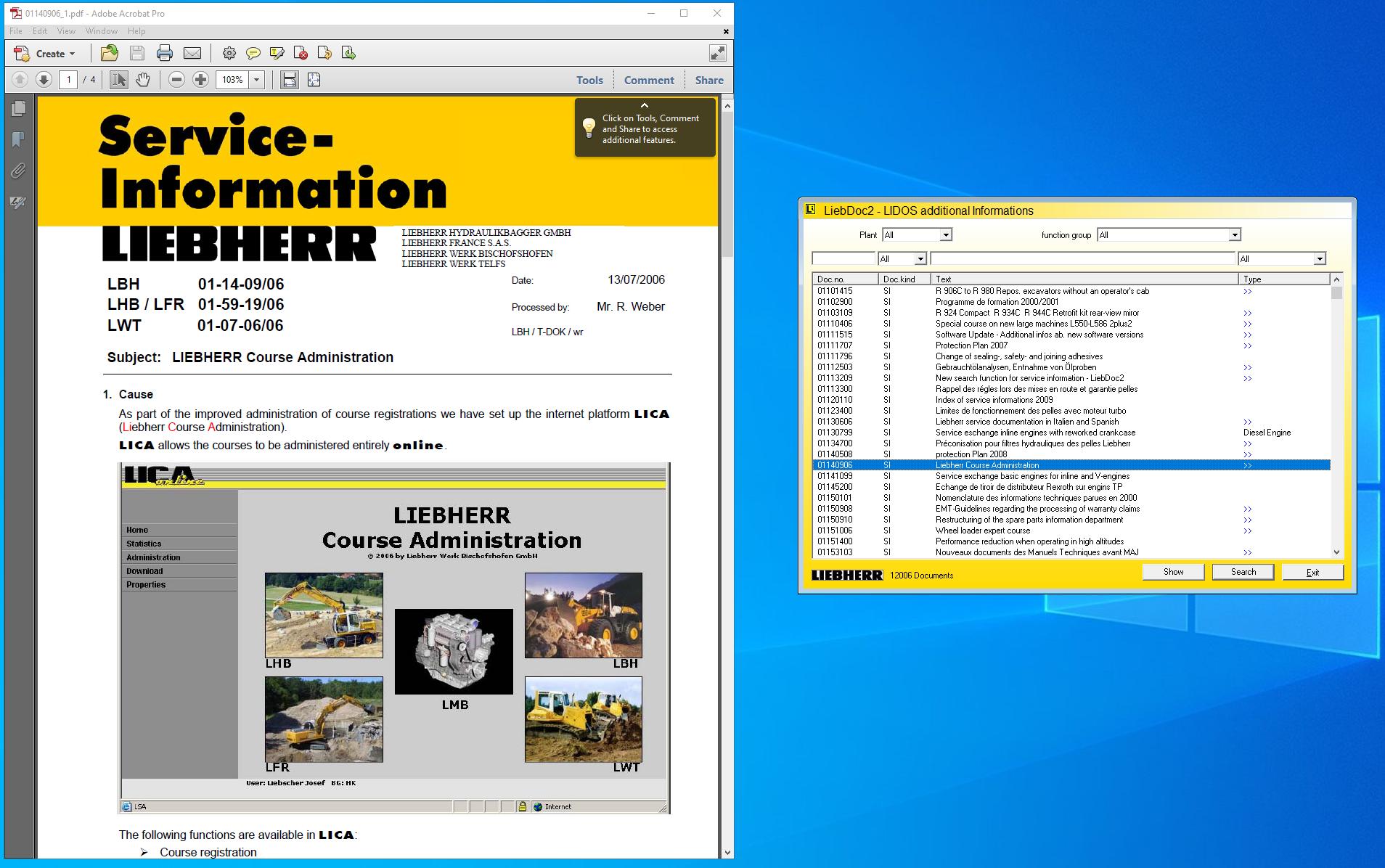Open preferences gear icon in Acrobat toolbar
Image resolution: width=1385 pixels, height=868 pixels.
pos(229,53)
